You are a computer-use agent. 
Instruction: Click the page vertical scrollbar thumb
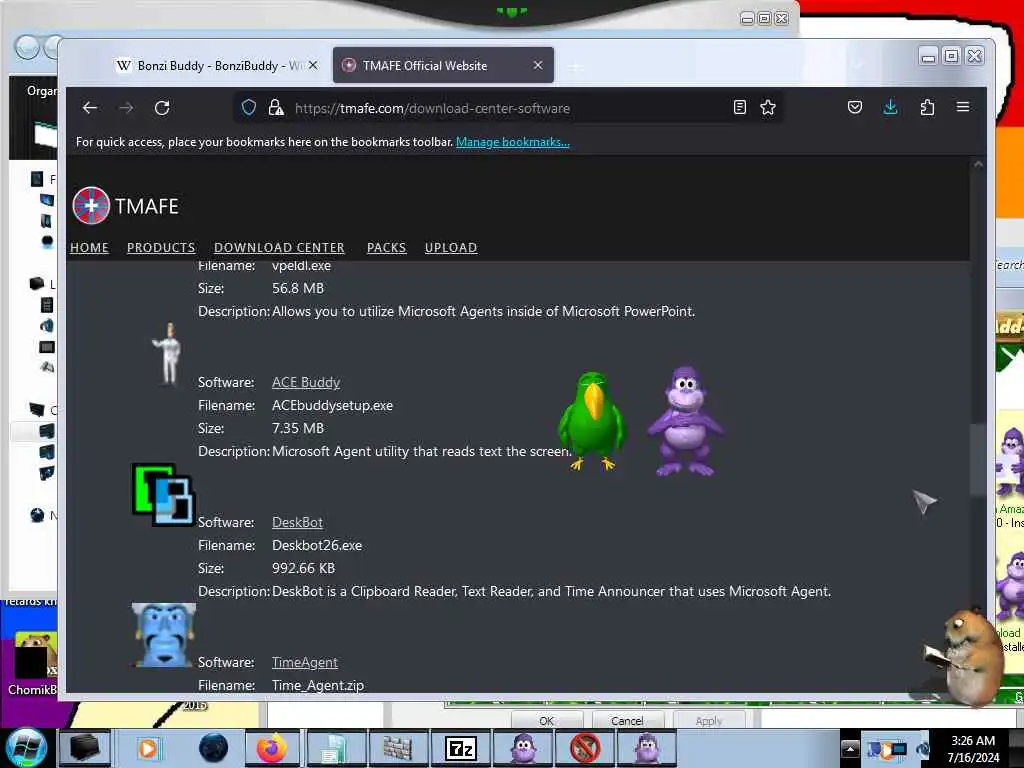[978, 460]
